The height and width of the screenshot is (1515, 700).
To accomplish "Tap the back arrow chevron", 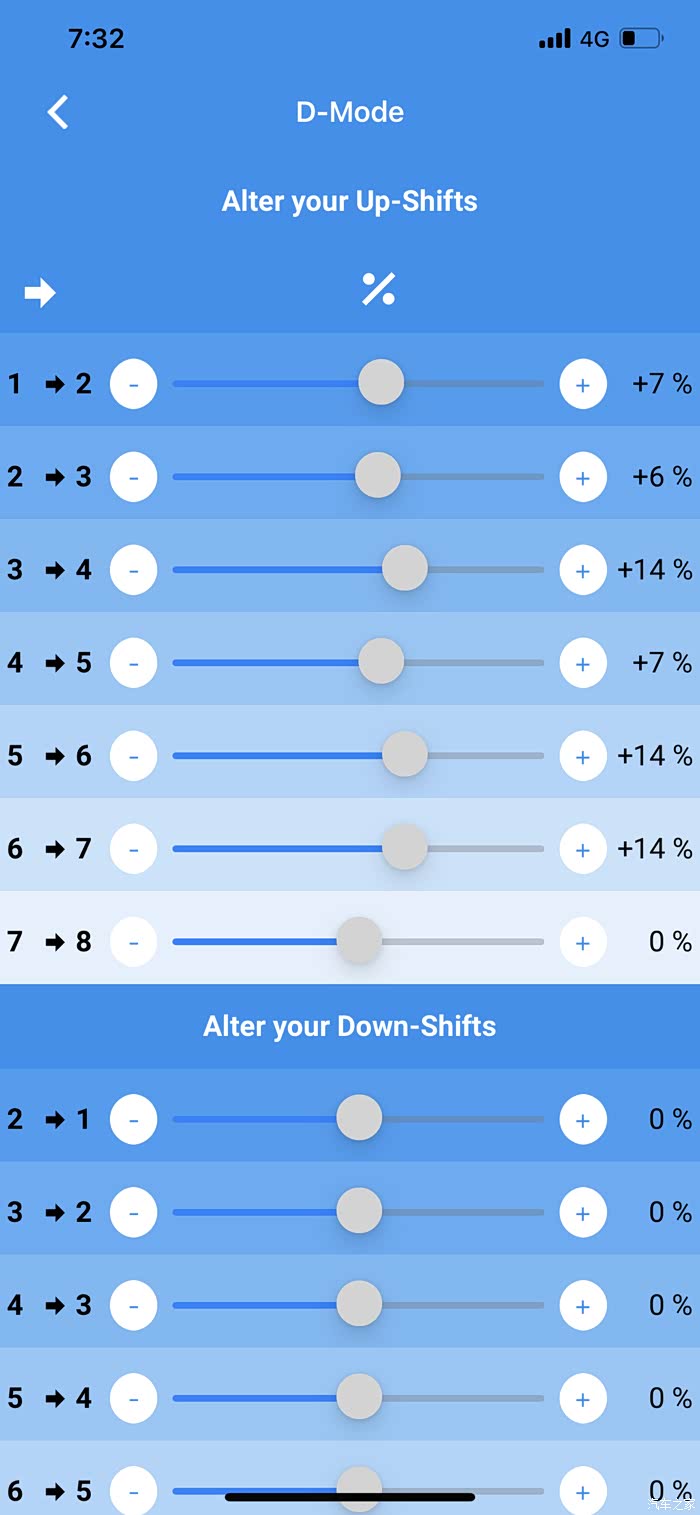I will click(x=58, y=112).
